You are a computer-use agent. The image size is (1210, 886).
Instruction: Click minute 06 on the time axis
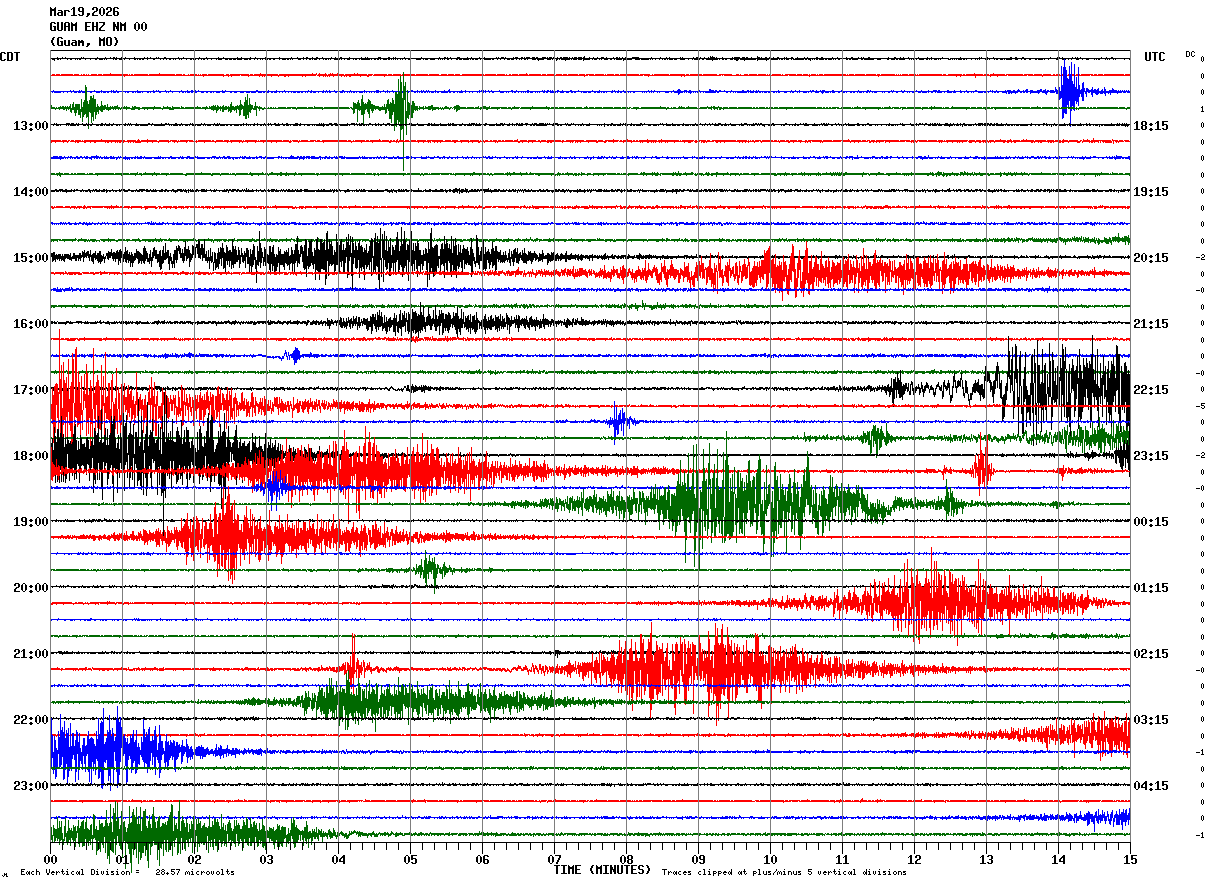coord(483,860)
